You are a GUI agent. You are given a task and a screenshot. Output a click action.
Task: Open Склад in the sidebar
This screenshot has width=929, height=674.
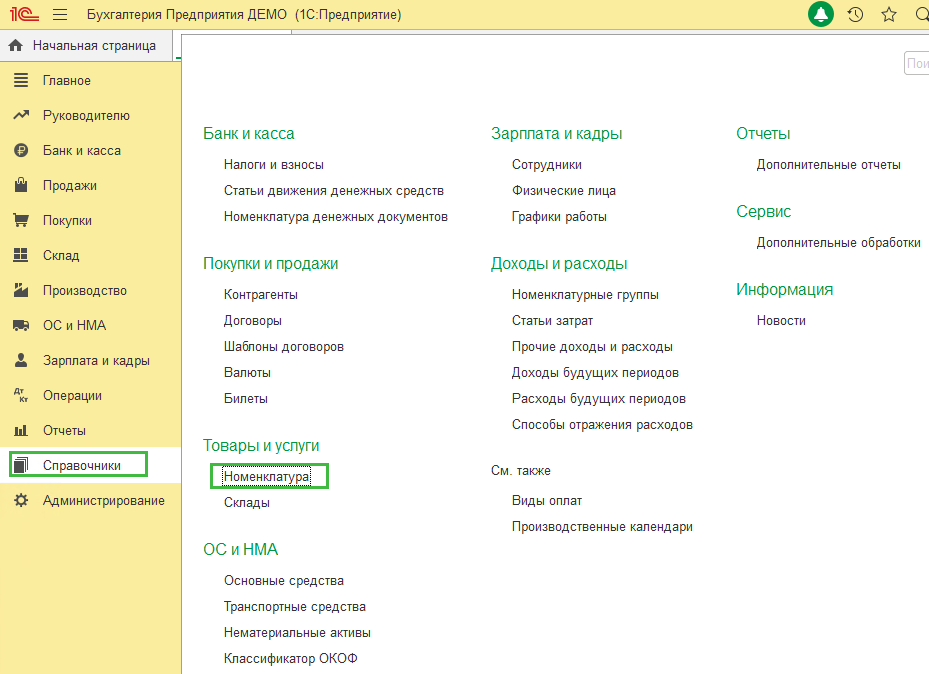(x=61, y=255)
